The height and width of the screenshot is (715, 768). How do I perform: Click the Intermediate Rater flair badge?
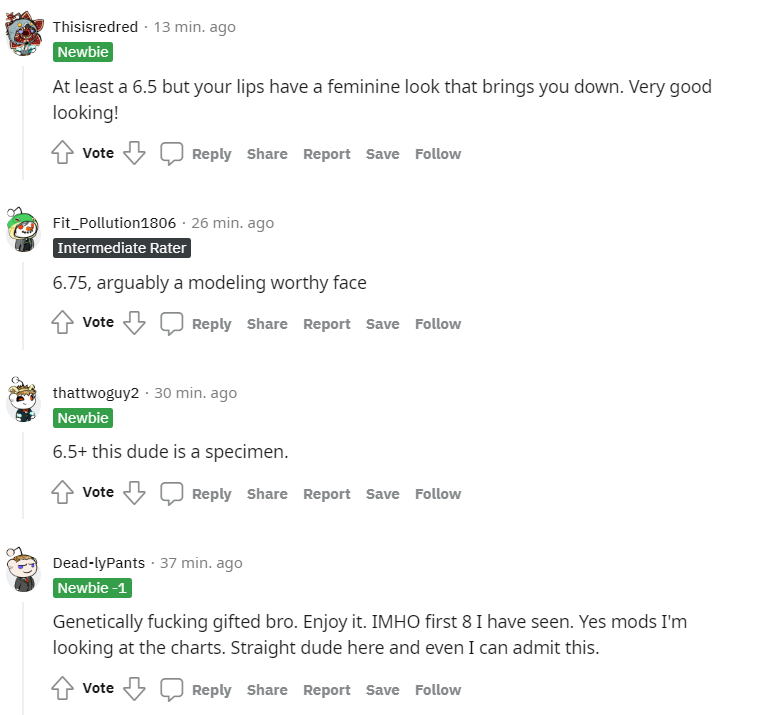122,248
